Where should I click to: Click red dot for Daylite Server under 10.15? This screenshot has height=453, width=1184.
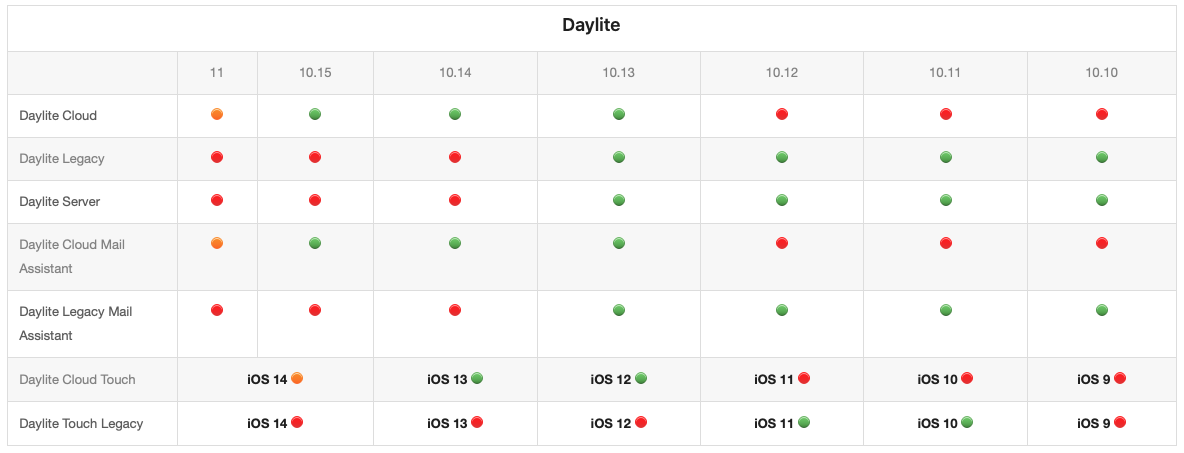click(x=315, y=200)
